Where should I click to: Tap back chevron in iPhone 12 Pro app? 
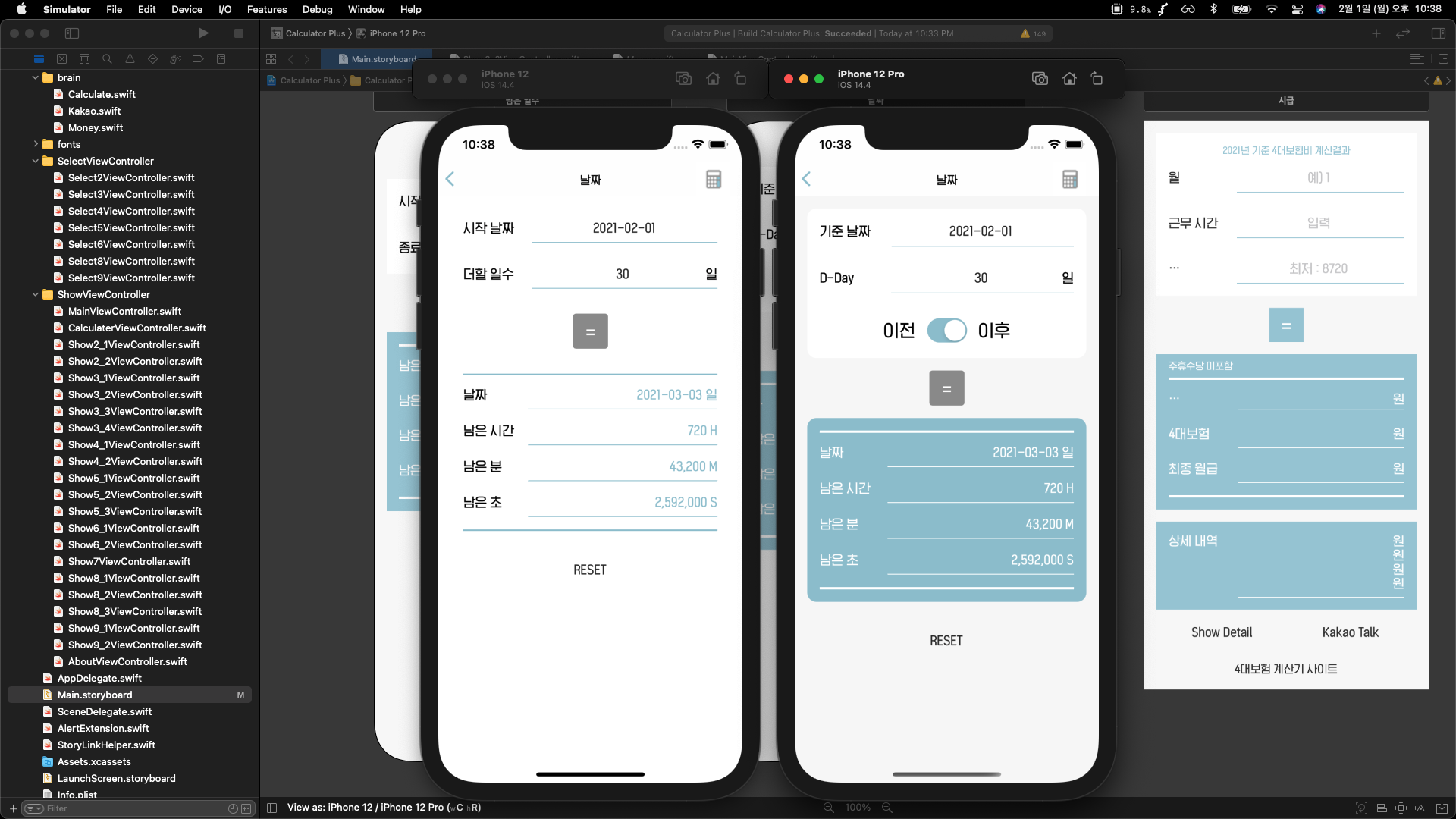[806, 179]
